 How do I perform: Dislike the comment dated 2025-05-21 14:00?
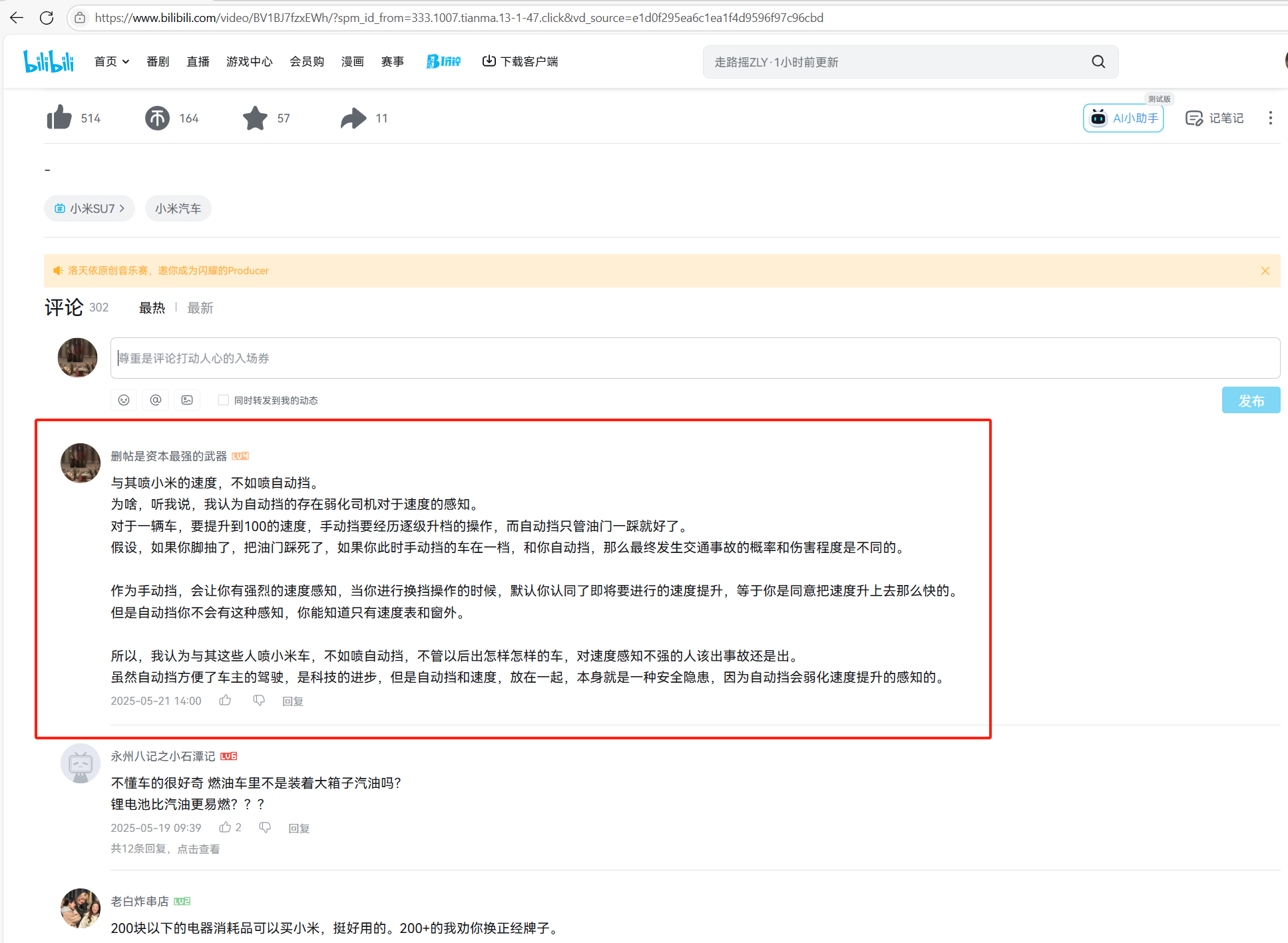tap(259, 700)
